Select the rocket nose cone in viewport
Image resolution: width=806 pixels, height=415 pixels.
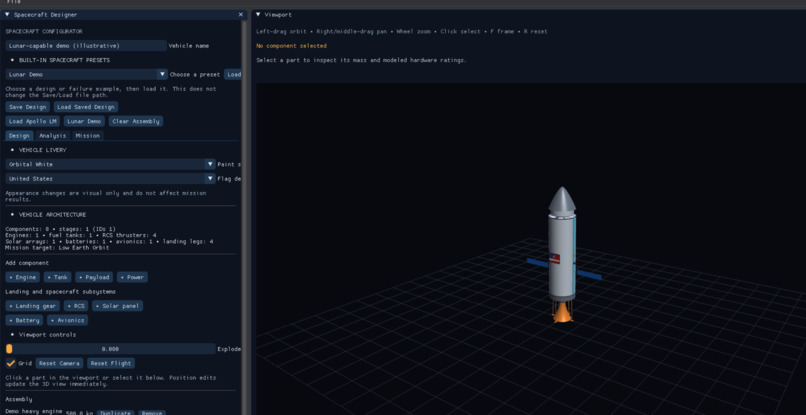click(562, 200)
